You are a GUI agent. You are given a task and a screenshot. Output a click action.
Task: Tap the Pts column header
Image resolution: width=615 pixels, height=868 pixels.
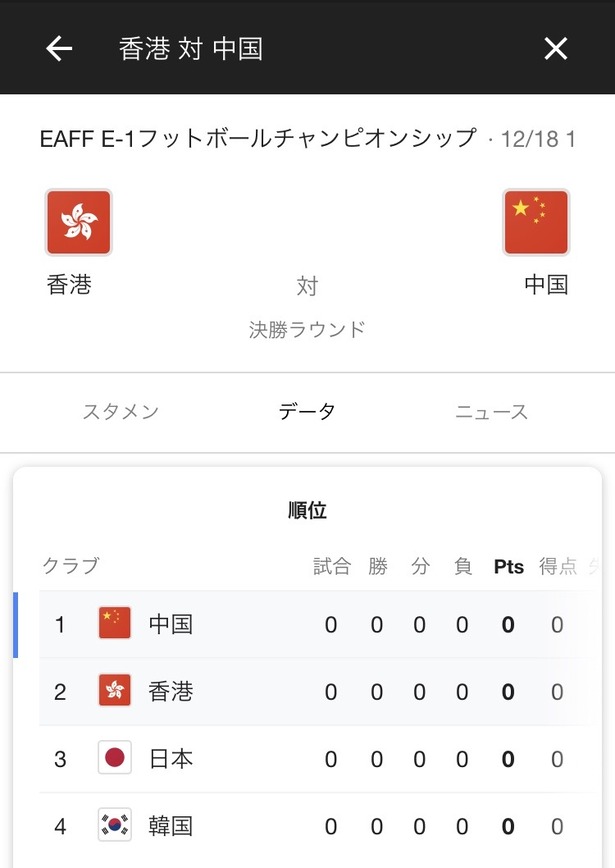coord(509,567)
